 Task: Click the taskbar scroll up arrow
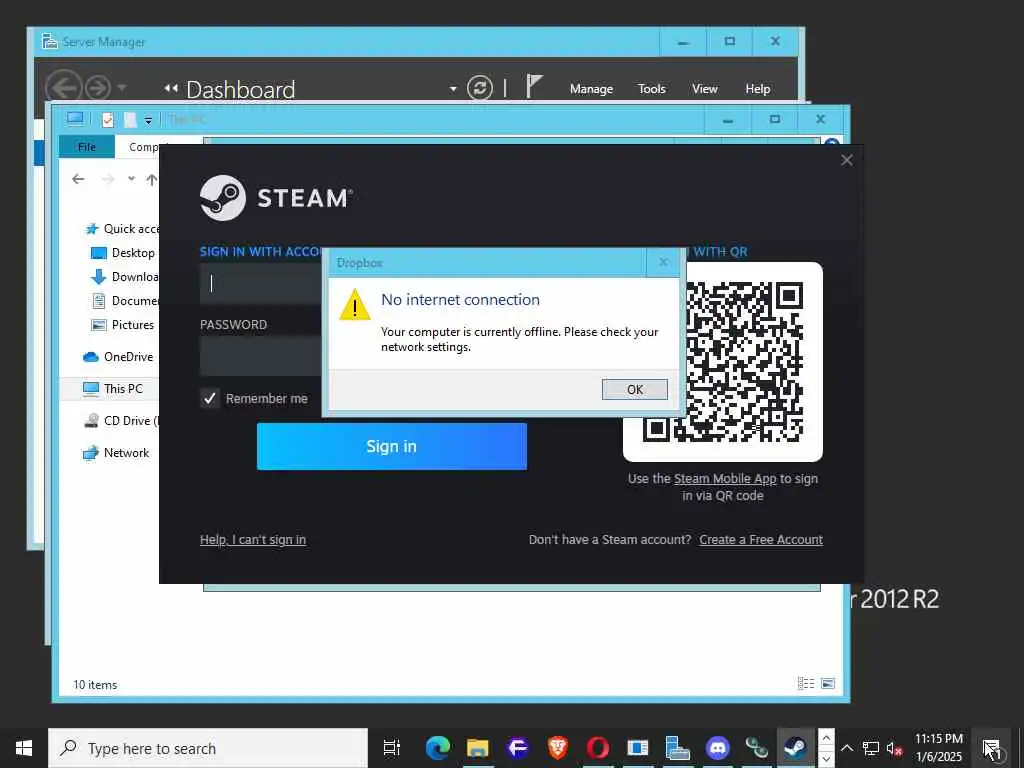click(826, 738)
